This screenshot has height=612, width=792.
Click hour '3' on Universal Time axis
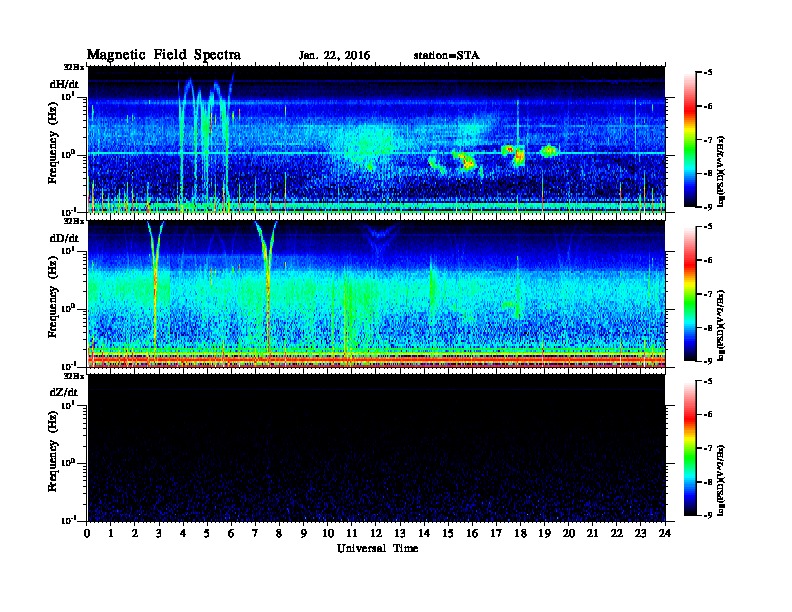point(159,533)
